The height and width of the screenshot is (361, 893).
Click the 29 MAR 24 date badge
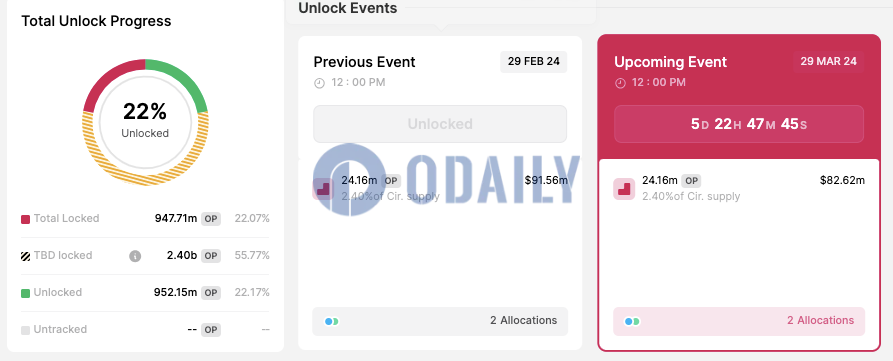click(x=829, y=61)
